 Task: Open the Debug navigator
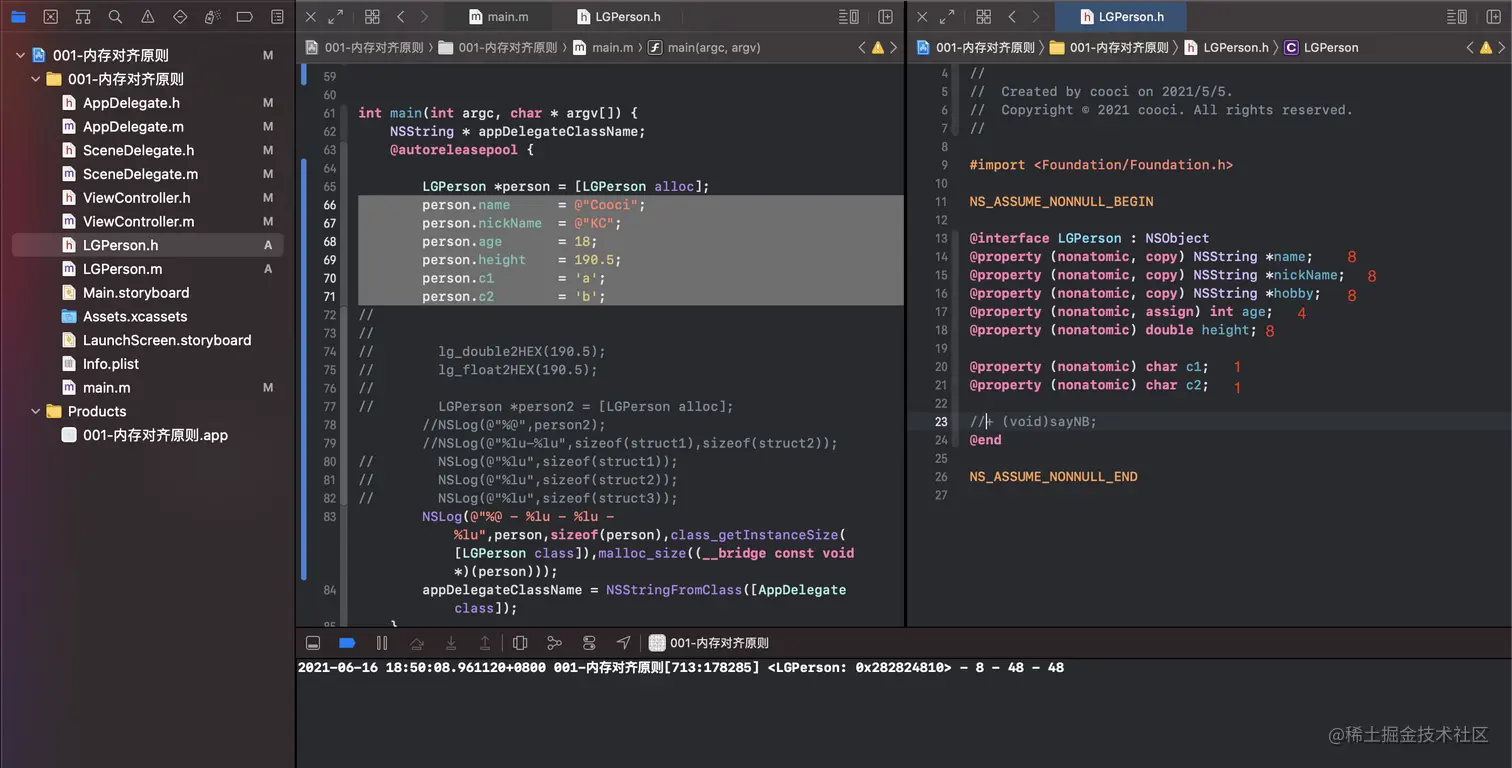[212, 17]
